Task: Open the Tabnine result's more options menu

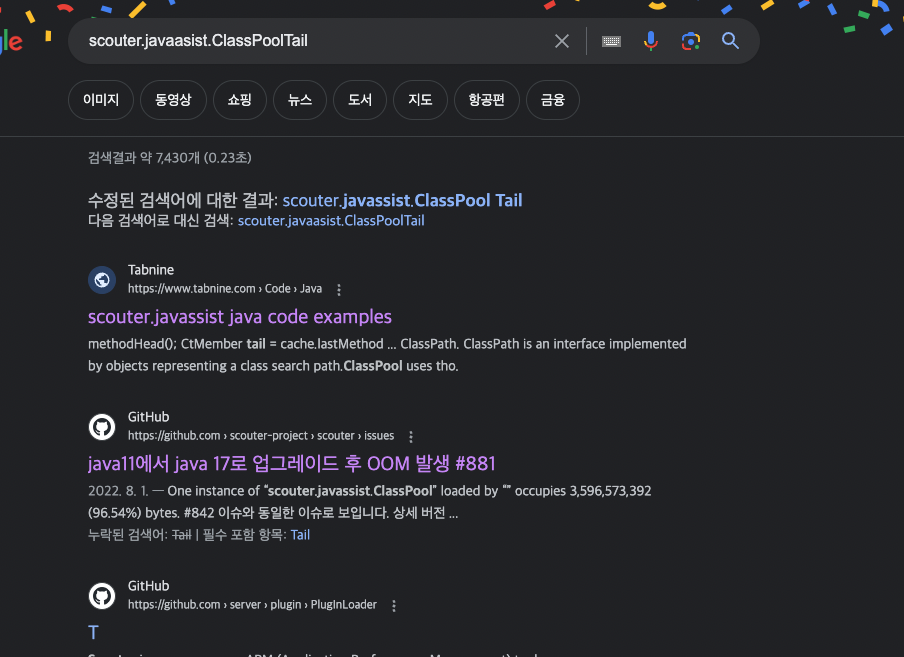Action: point(339,289)
